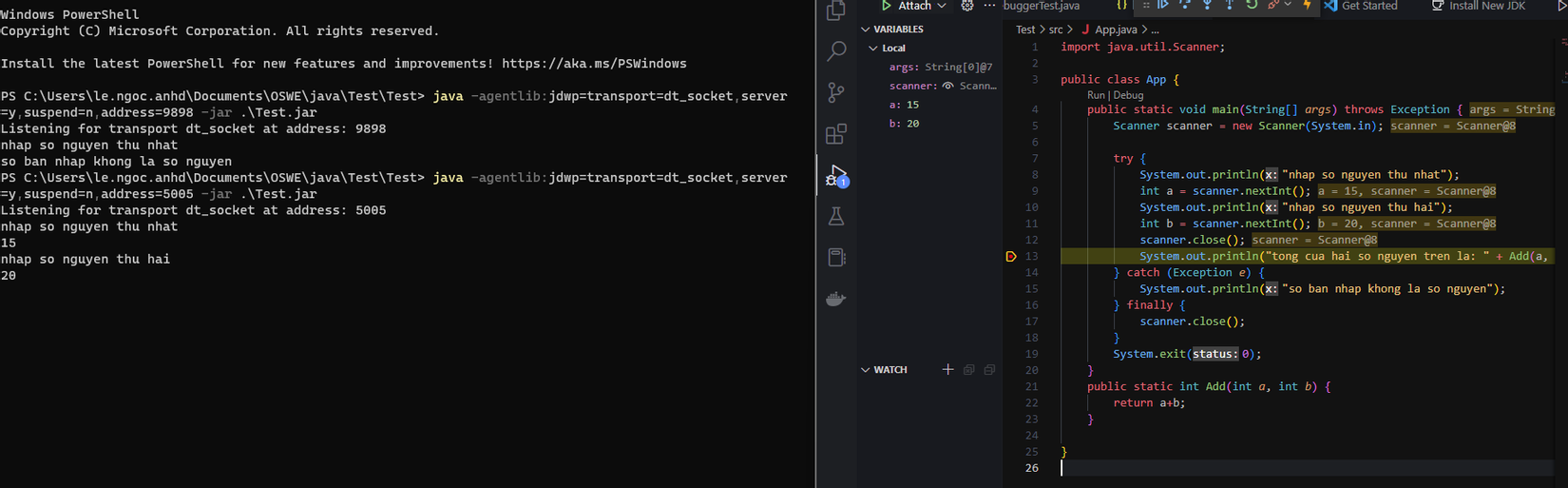Click the Debug CodeLens link above main
The width and height of the screenshot is (1568, 488).
click(1129, 95)
